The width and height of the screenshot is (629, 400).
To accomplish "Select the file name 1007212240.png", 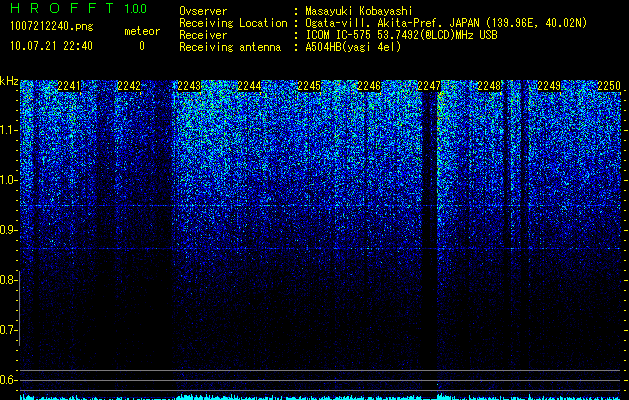I will point(52,27).
